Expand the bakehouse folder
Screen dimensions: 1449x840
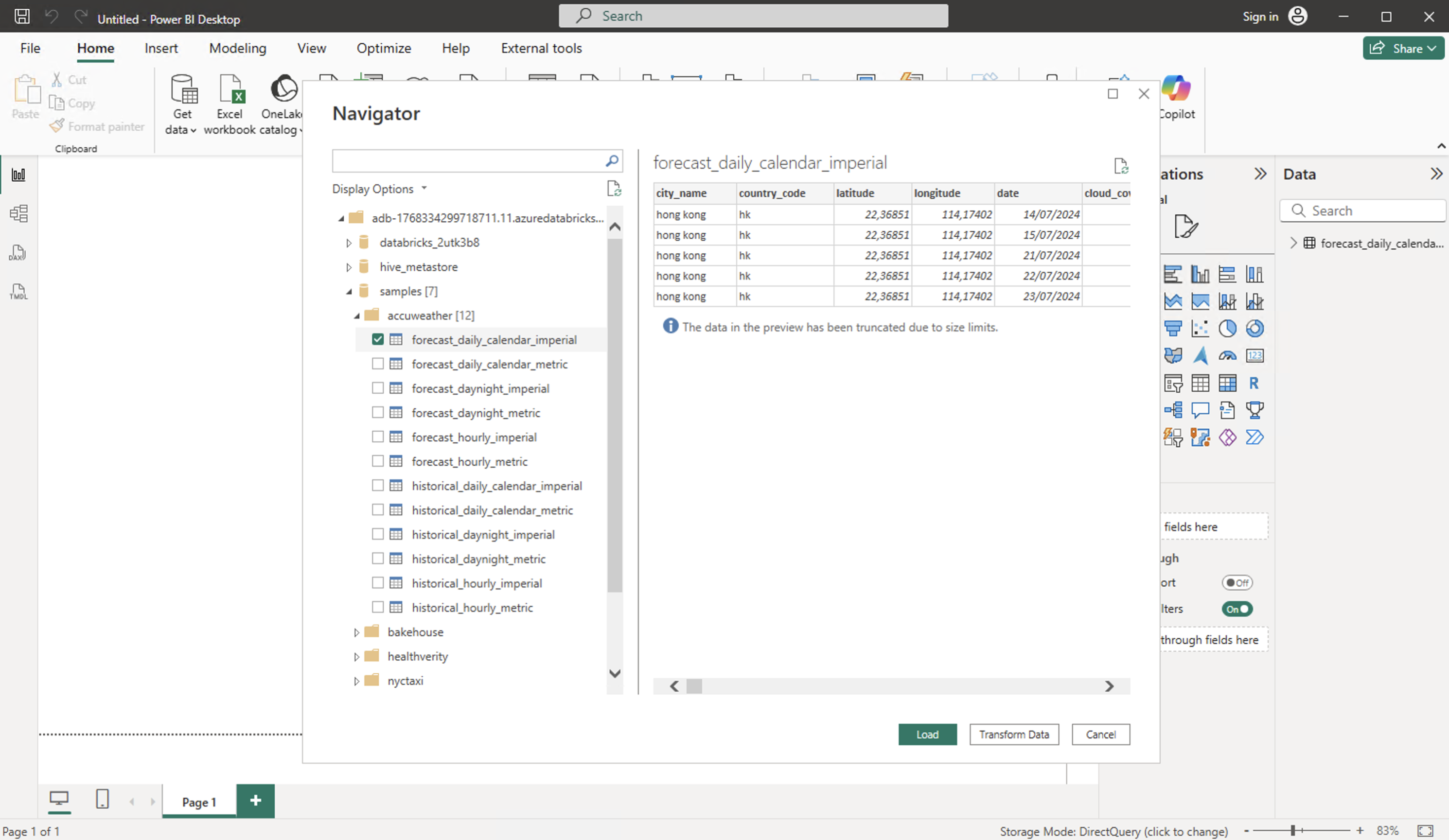point(356,632)
